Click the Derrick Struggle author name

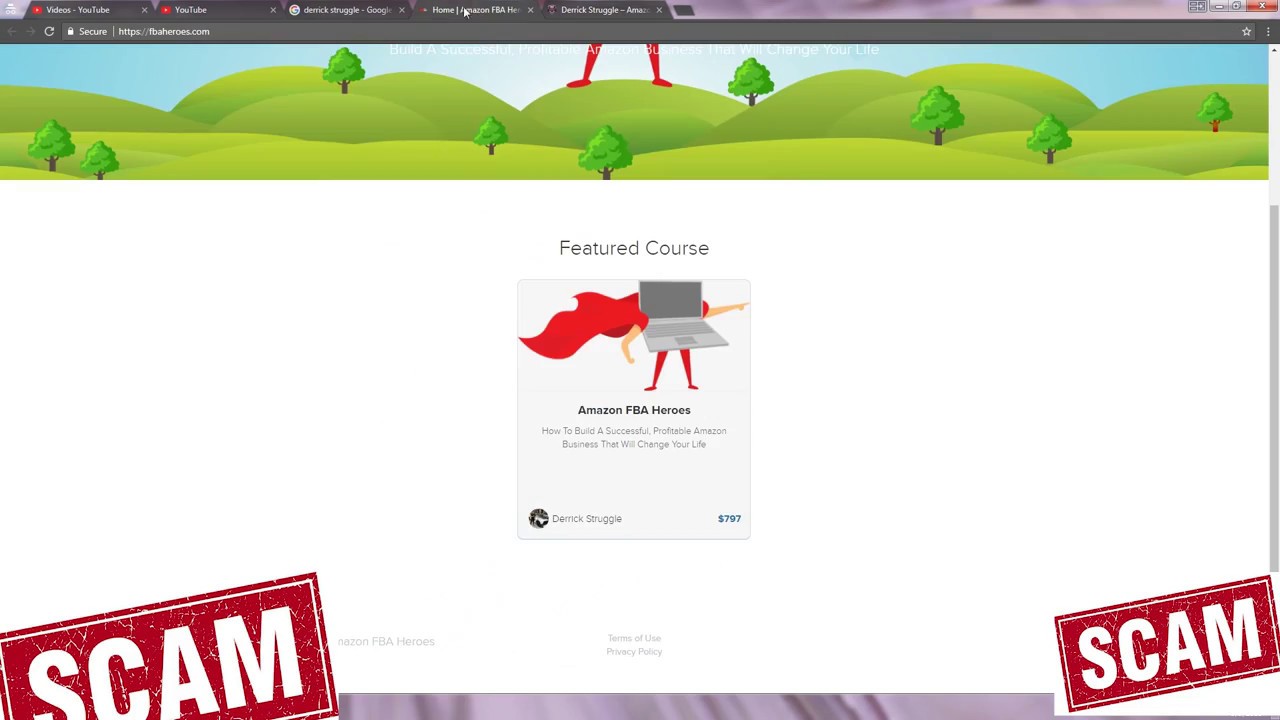click(587, 519)
